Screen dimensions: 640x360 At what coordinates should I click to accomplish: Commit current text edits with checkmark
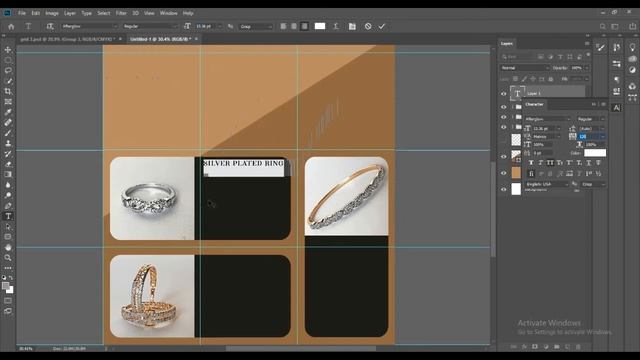point(382,27)
